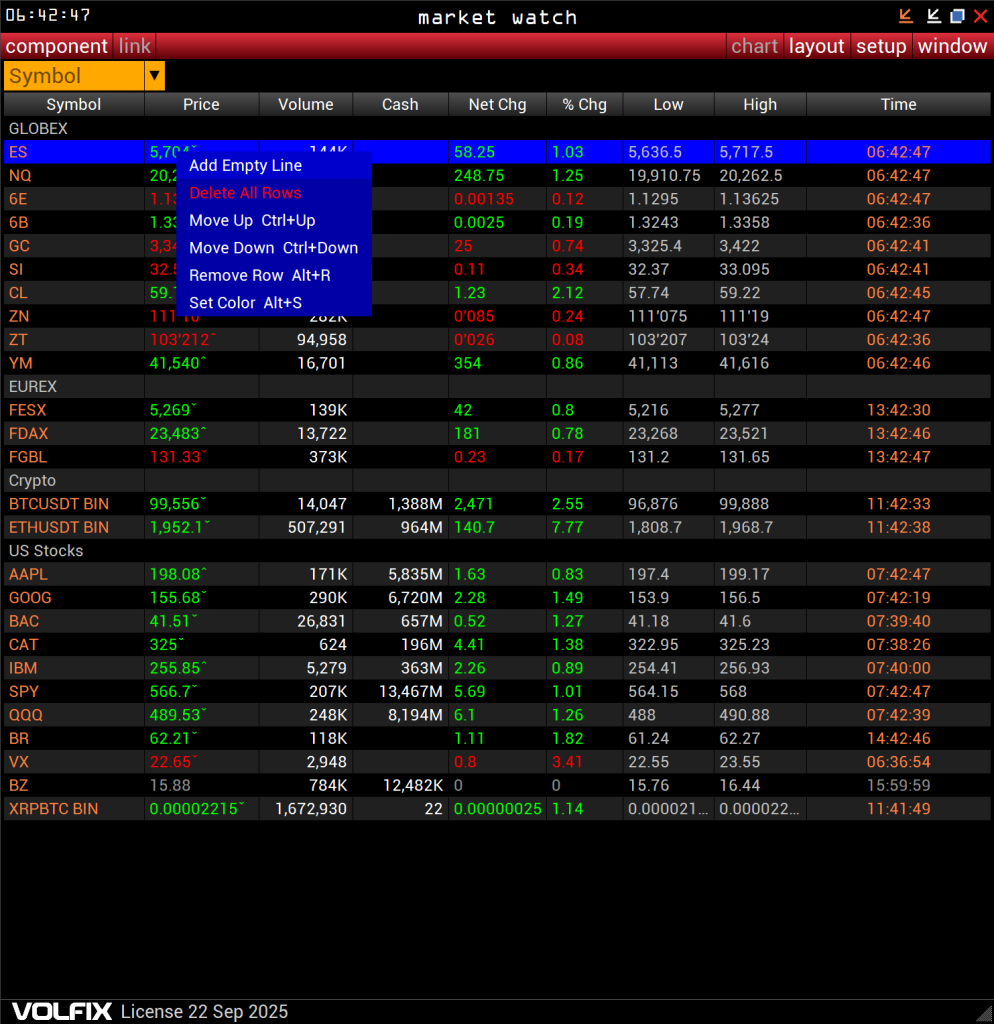Click the 6E symbol cell

pos(74,199)
